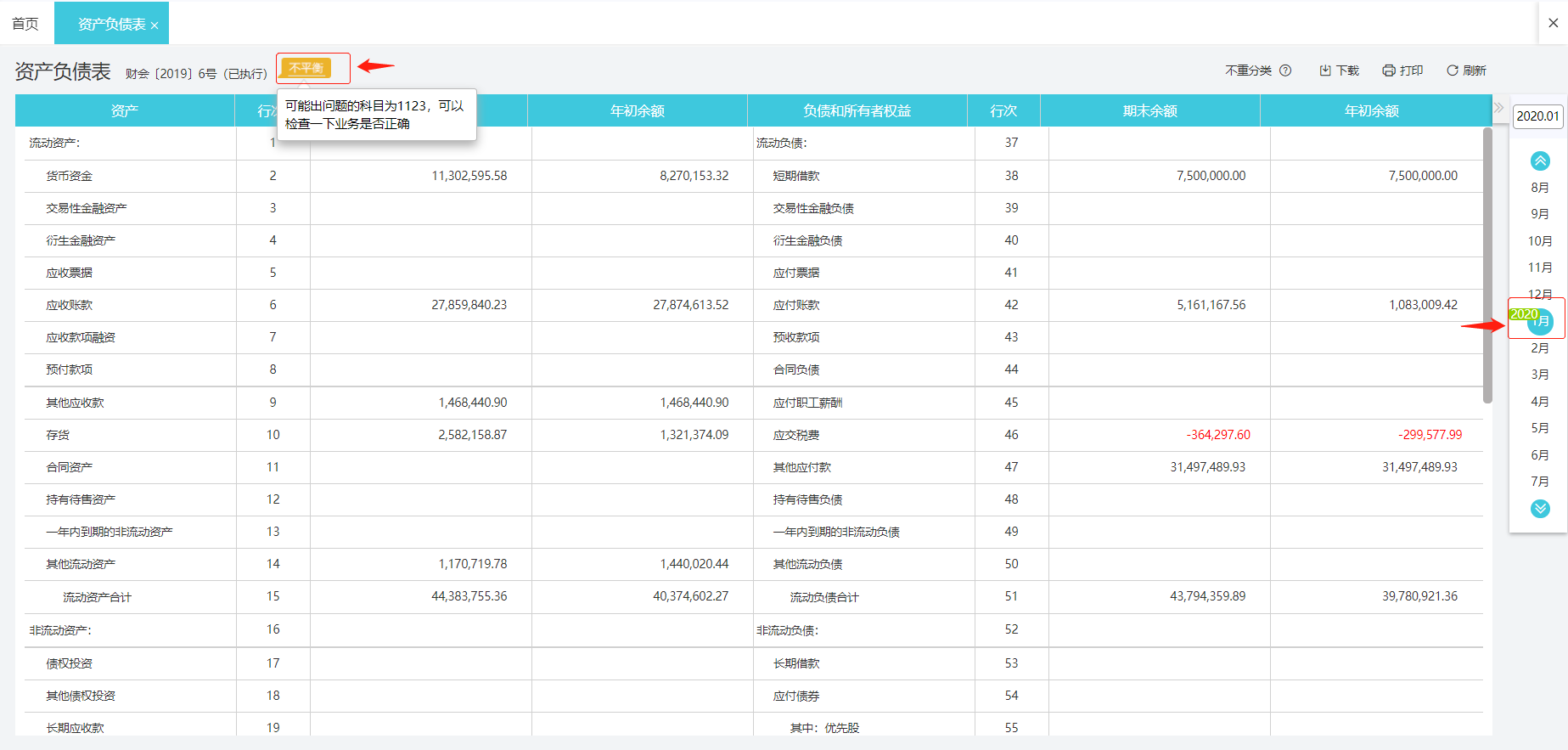Click the 不平衡 warning badge
This screenshot has width=1568, height=750.
click(306, 68)
